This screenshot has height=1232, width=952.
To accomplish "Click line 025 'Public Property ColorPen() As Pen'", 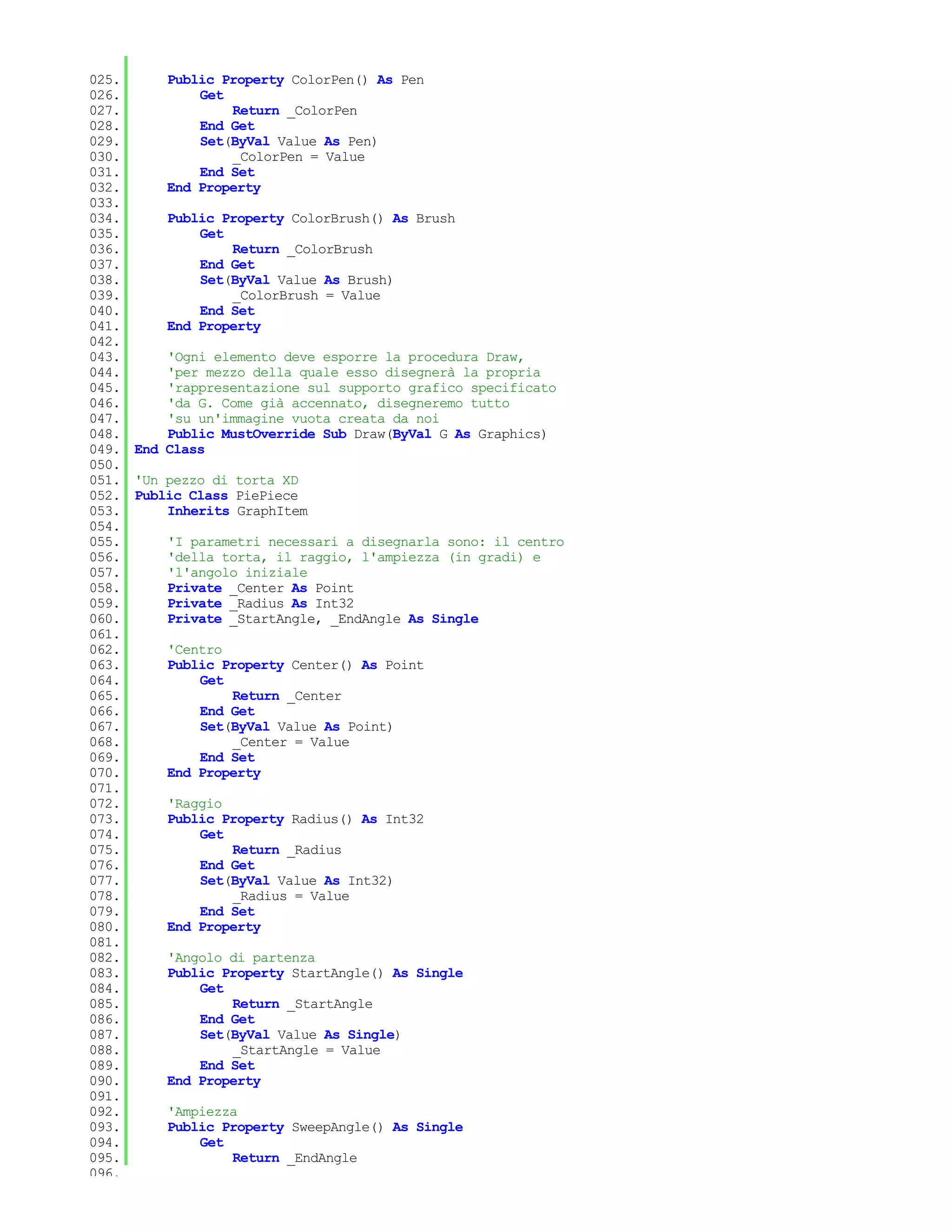I will tap(296, 80).
